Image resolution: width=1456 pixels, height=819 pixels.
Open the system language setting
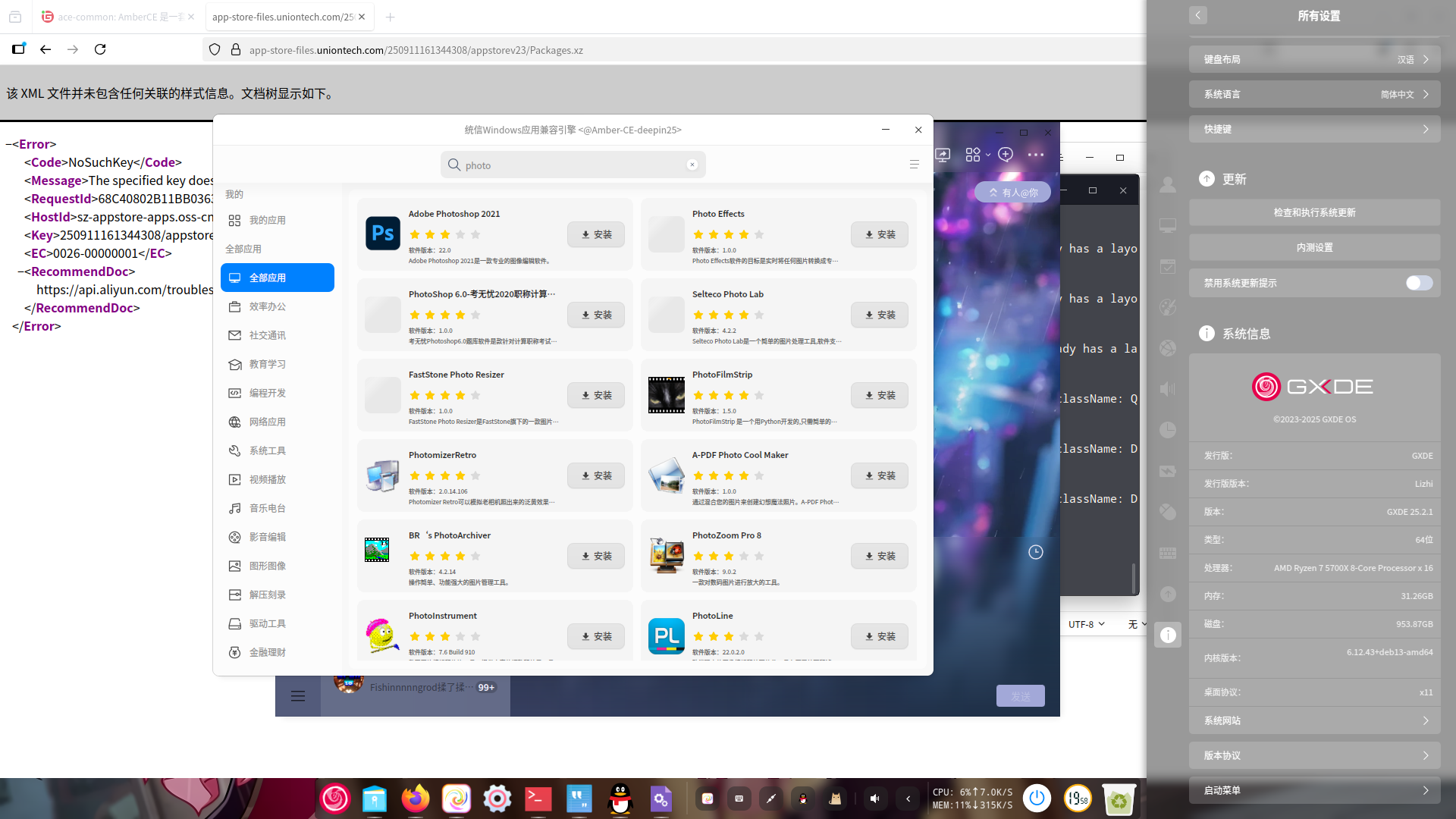coord(1314,94)
